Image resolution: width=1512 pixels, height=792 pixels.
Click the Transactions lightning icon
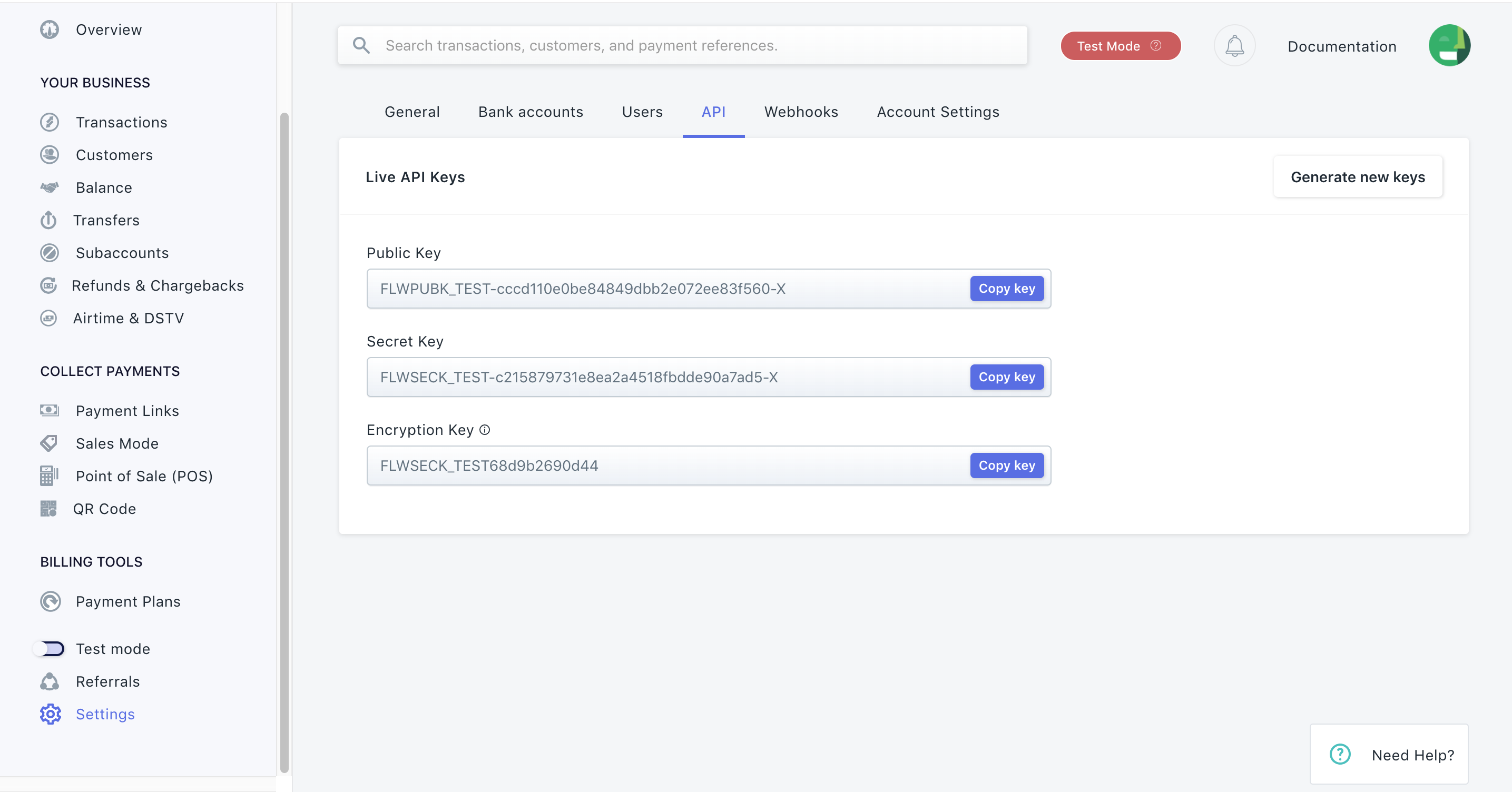click(x=50, y=122)
